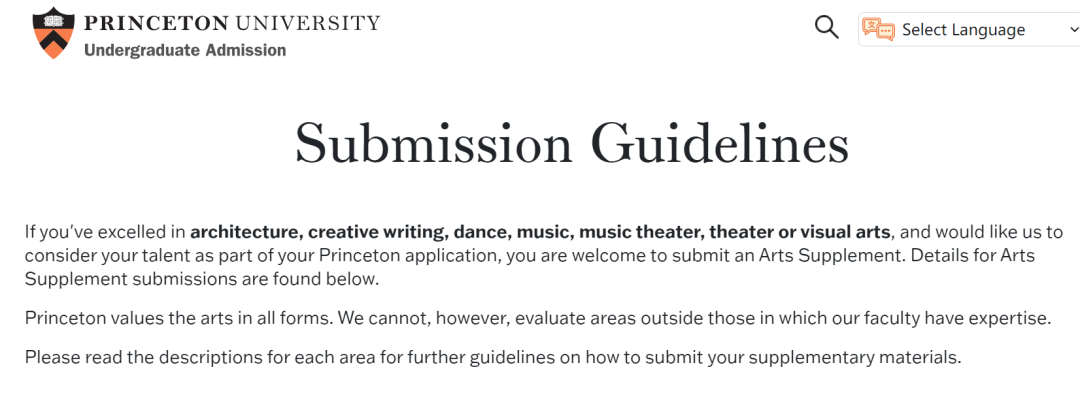Go to Princeton University wordmark link
Image resolution: width=1080 pixels, height=397 pixels.
[x=231, y=23]
